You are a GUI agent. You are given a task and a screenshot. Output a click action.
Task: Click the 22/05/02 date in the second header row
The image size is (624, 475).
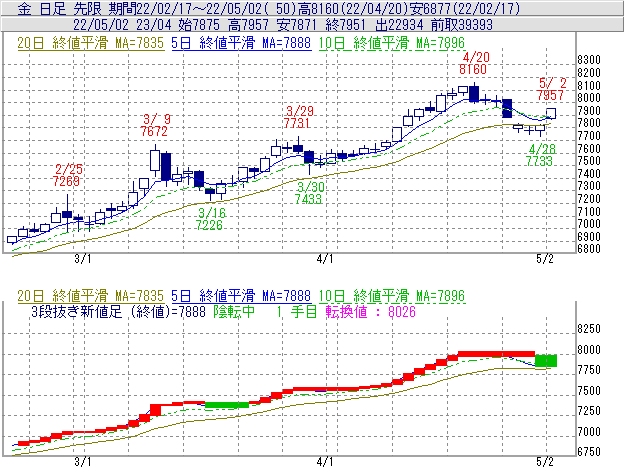pyautogui.click(x=101, y=25)
